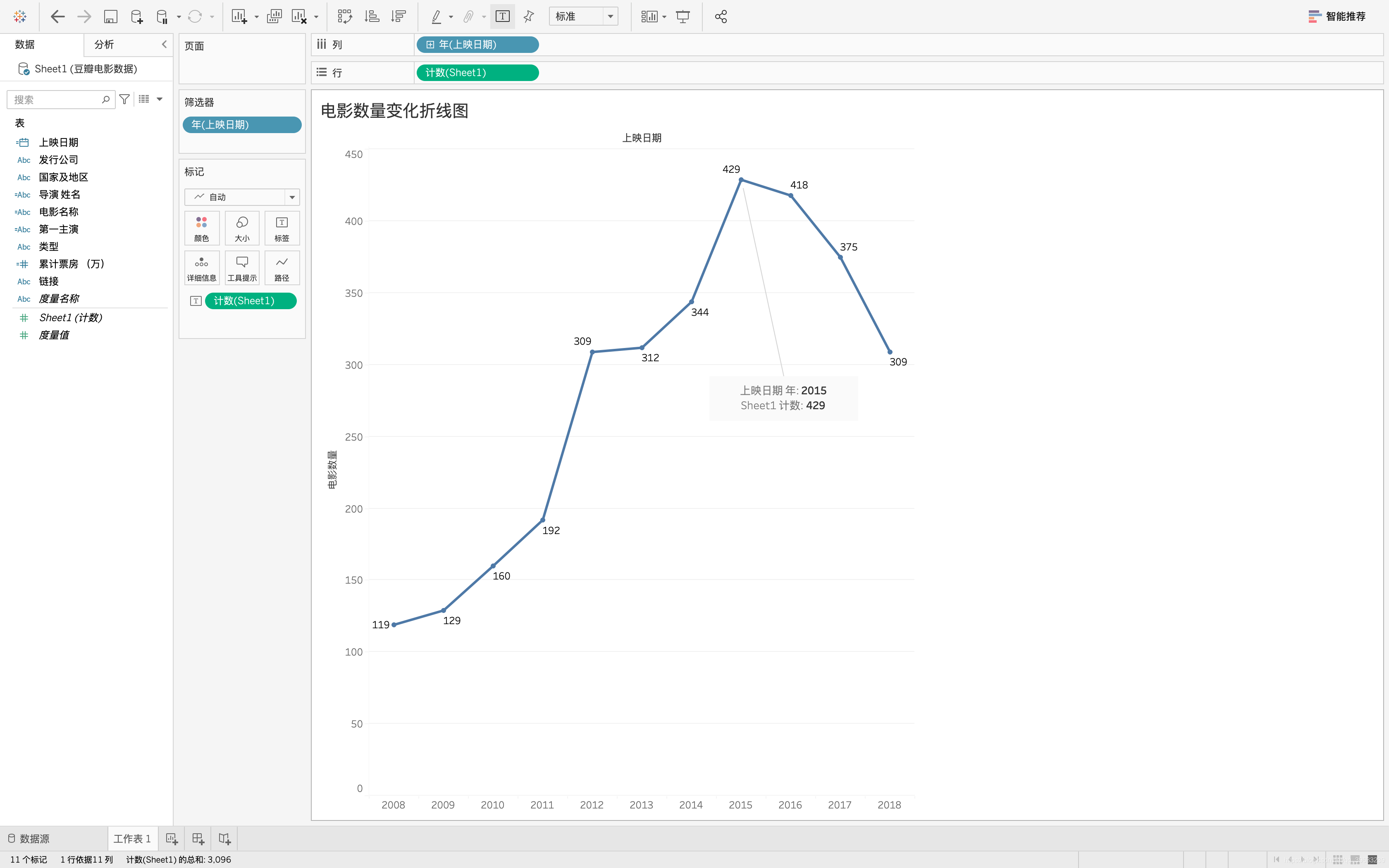Click the Swap rows and columns icon

click(344, 17)
